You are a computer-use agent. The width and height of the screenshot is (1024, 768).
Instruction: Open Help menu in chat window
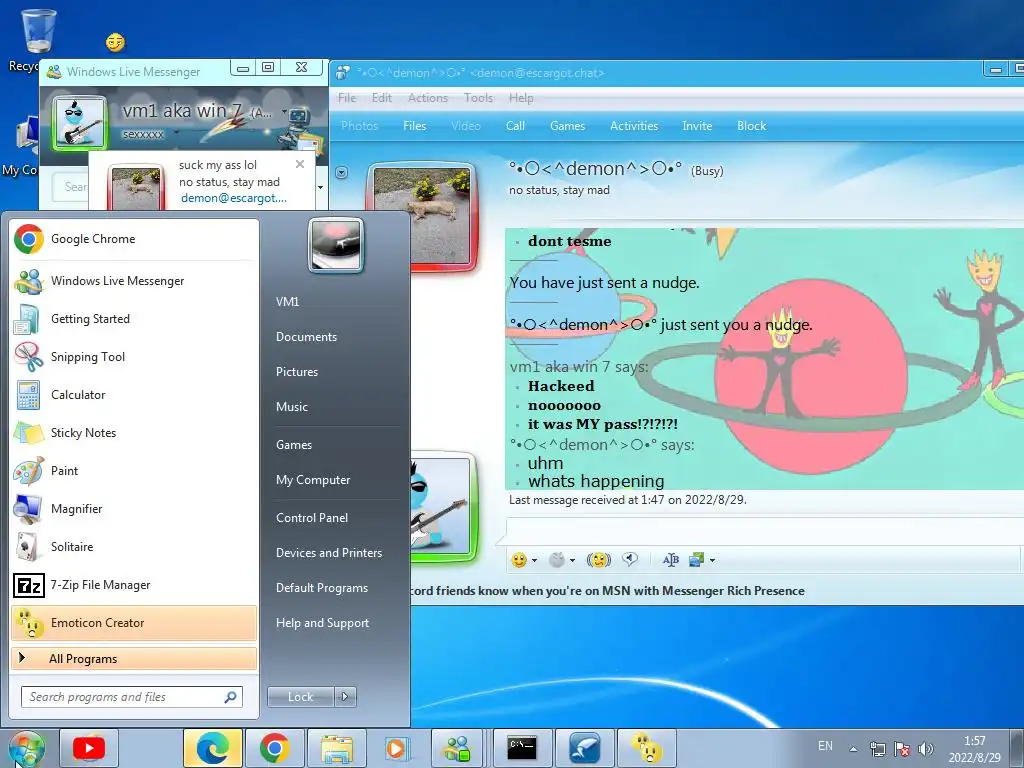coord(521,98)
